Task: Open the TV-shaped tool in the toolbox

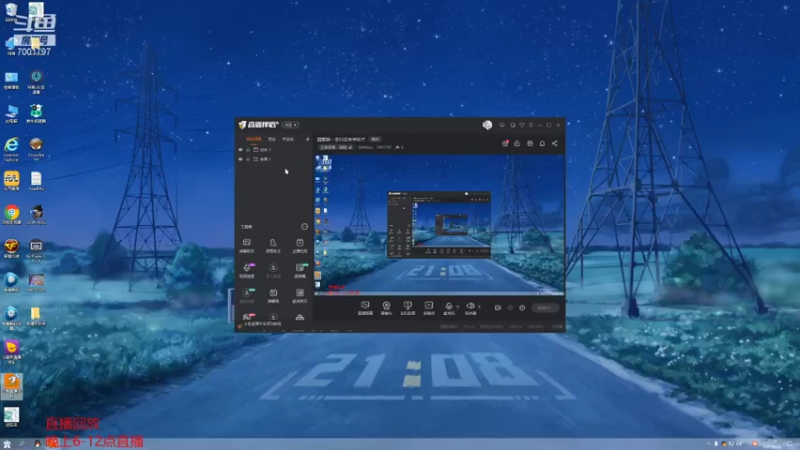Action: [273, 295]
